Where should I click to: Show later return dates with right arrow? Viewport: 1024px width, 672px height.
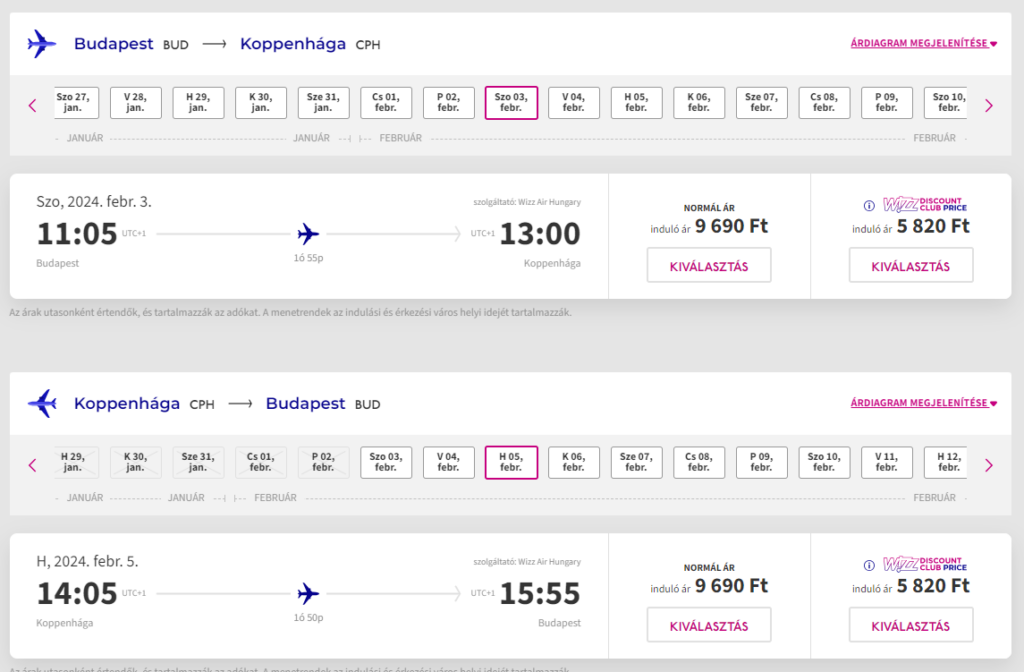coord(989,464)
